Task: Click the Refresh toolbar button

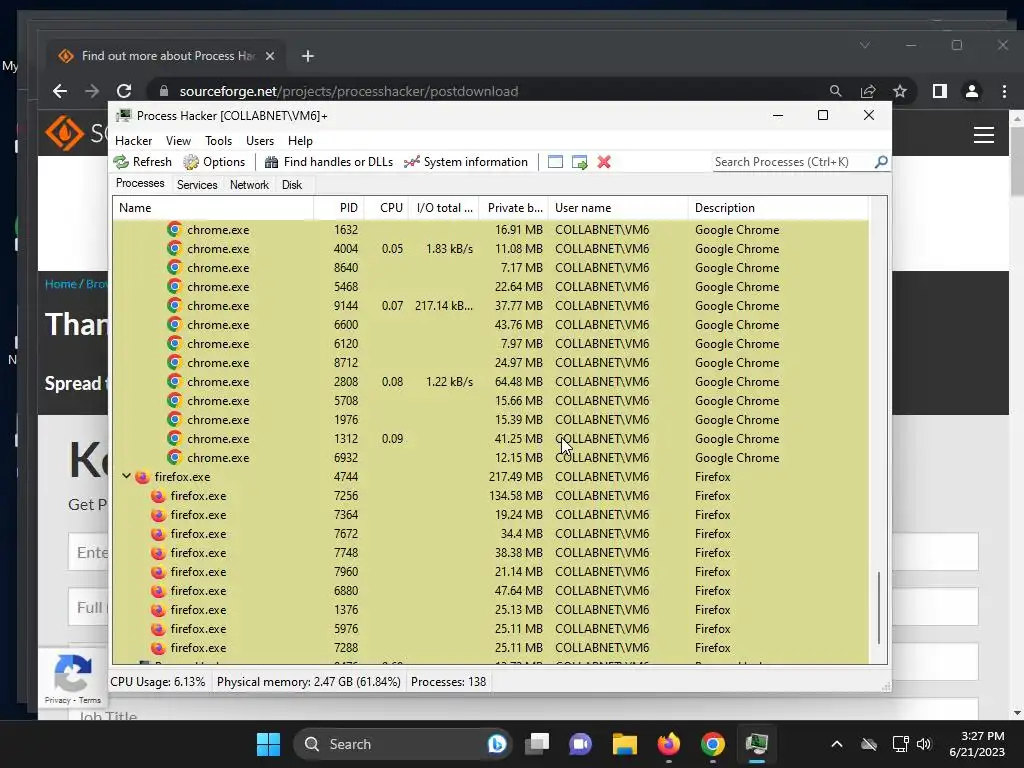Action: [x=142, y=162]
